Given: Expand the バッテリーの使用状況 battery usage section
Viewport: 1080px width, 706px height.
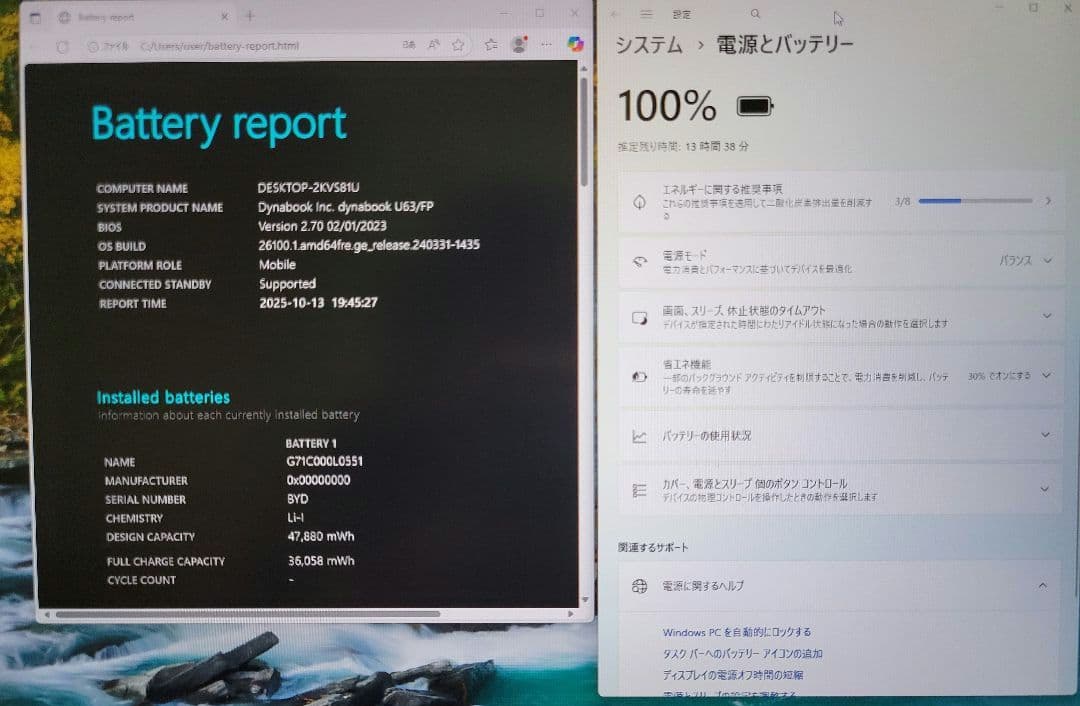Looking at the screenshot, I should pos(1048,436).
